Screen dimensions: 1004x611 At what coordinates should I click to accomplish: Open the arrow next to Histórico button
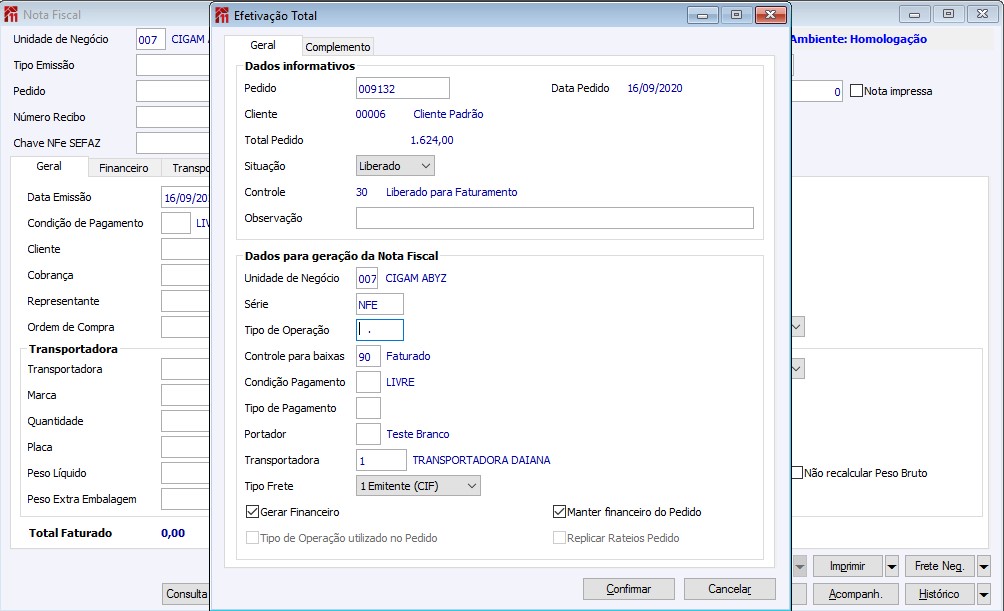[984, 594]
